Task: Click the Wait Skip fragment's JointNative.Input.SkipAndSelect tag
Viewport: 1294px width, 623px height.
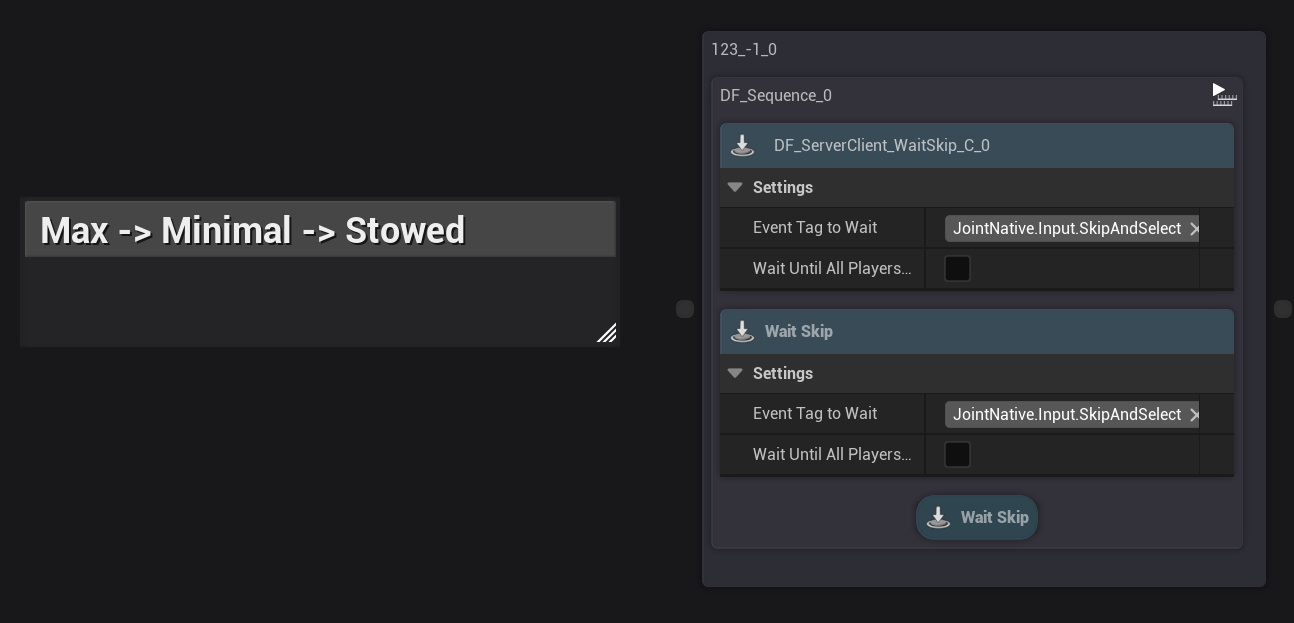Action: click(x=1066, y=415)
